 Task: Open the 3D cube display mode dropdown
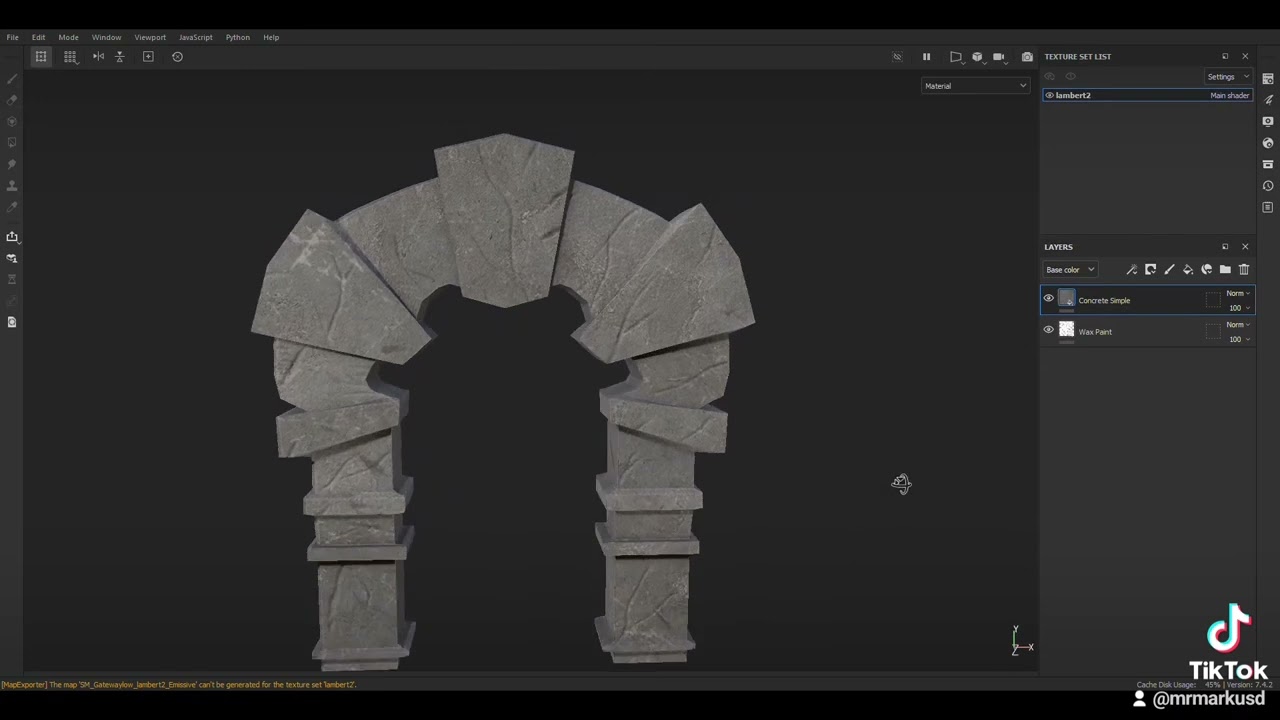[978, 57]
